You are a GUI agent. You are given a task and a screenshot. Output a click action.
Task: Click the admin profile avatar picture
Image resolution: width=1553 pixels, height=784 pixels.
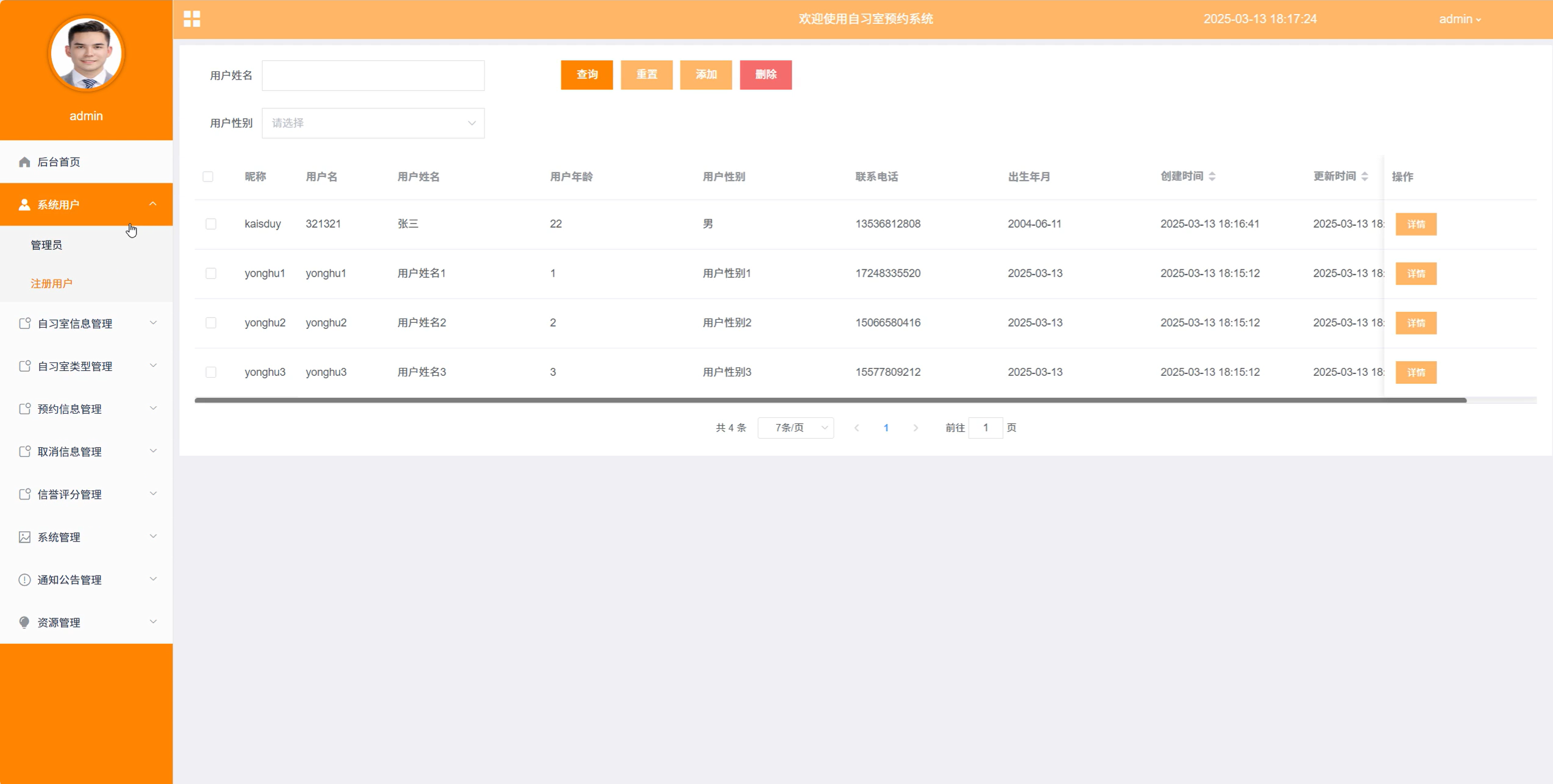tap(86, 54)
